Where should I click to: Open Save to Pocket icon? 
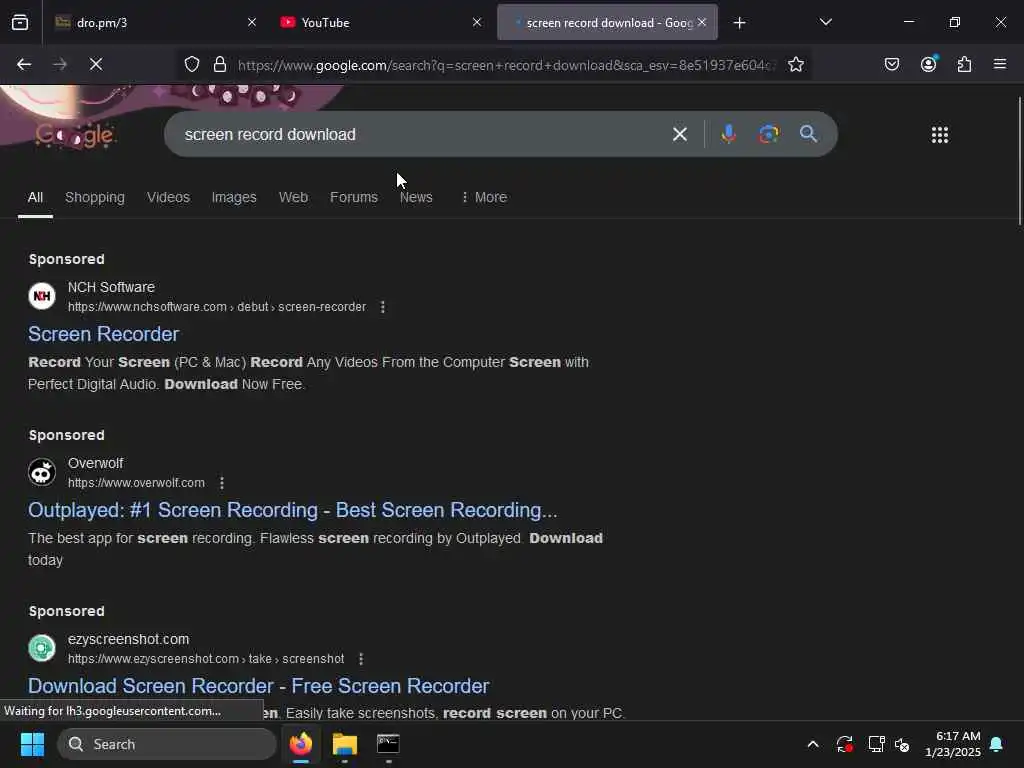[892, 64]
